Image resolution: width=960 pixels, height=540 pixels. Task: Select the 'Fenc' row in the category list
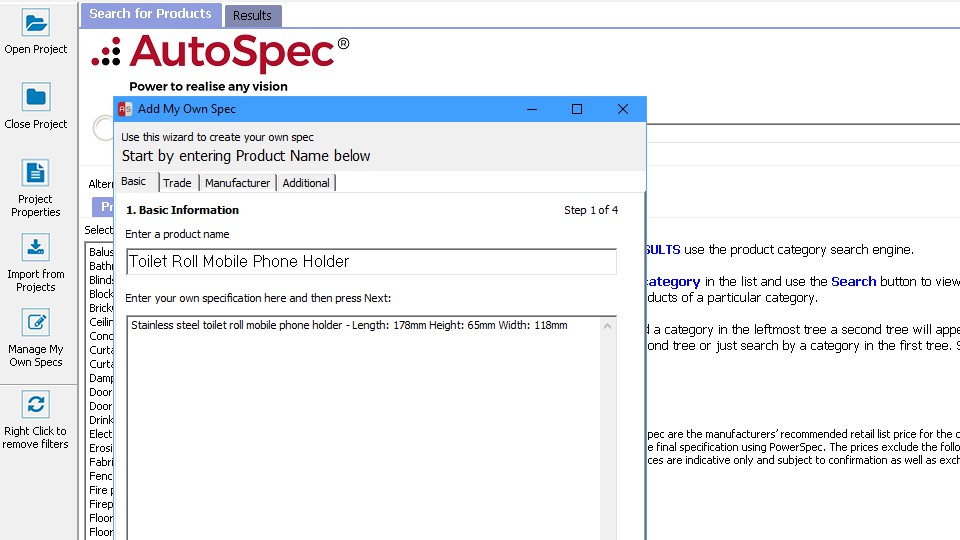tap(101, 476)
